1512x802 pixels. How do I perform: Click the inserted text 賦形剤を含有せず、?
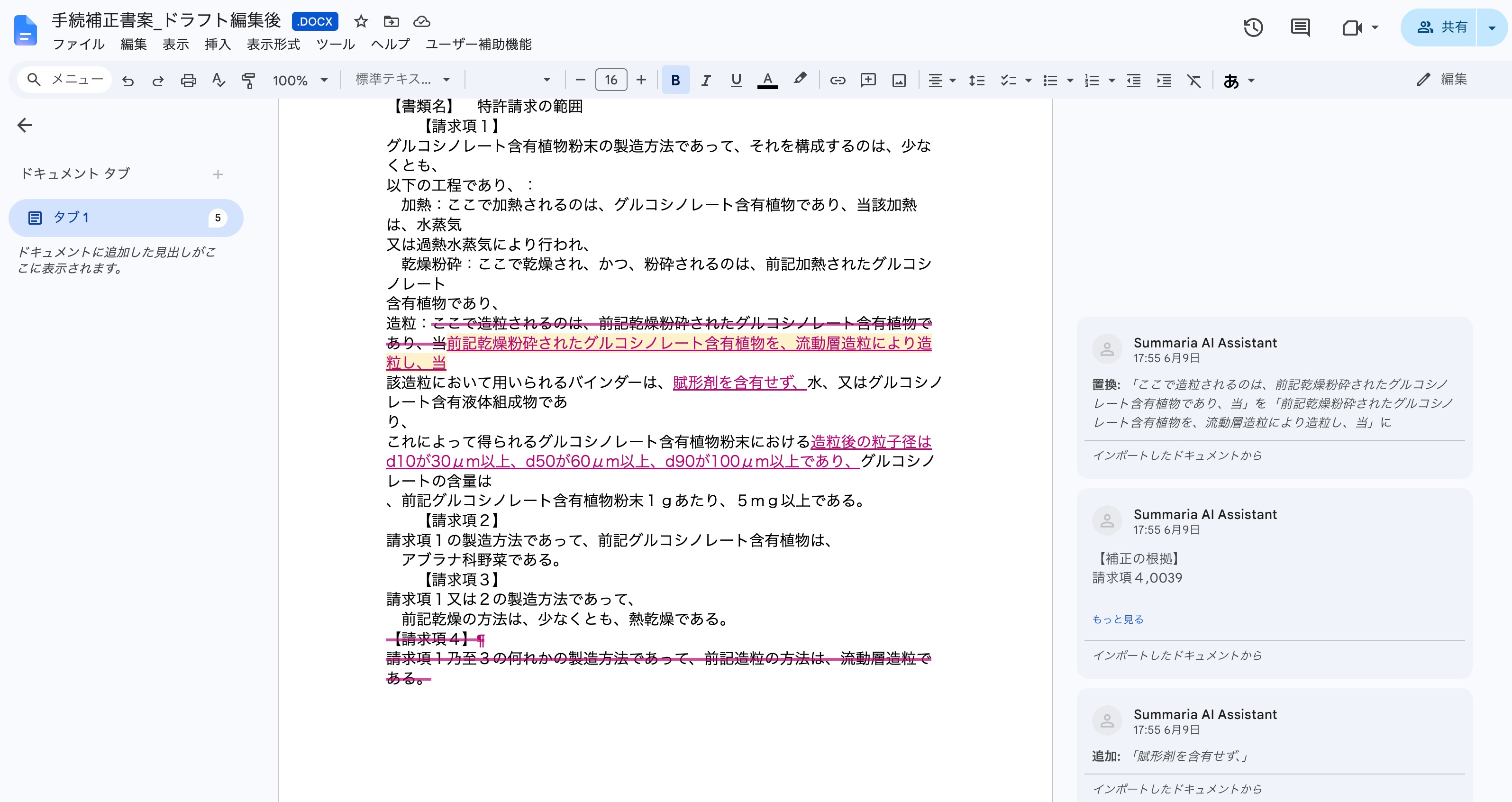(x=739, y=383)
